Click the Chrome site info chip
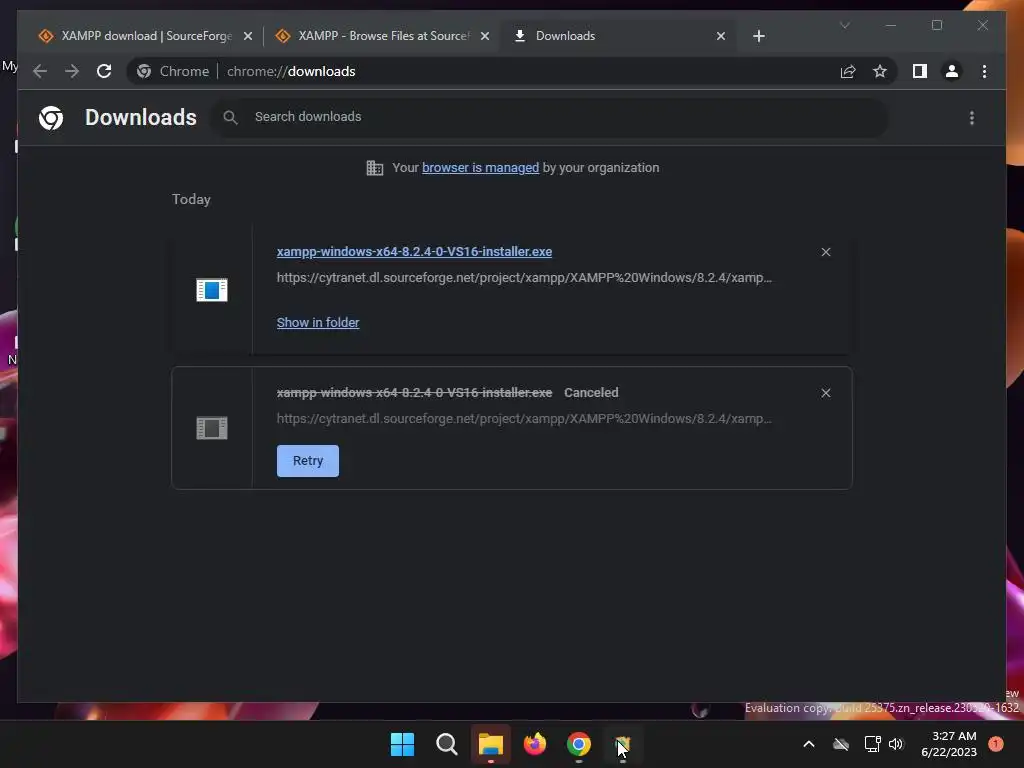 coord(173,71)
